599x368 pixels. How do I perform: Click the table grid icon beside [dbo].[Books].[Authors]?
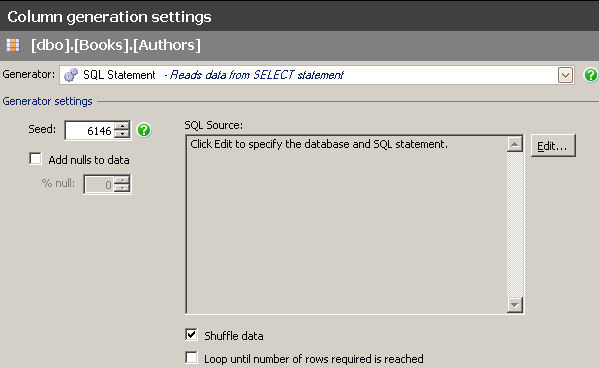(13, 45)
